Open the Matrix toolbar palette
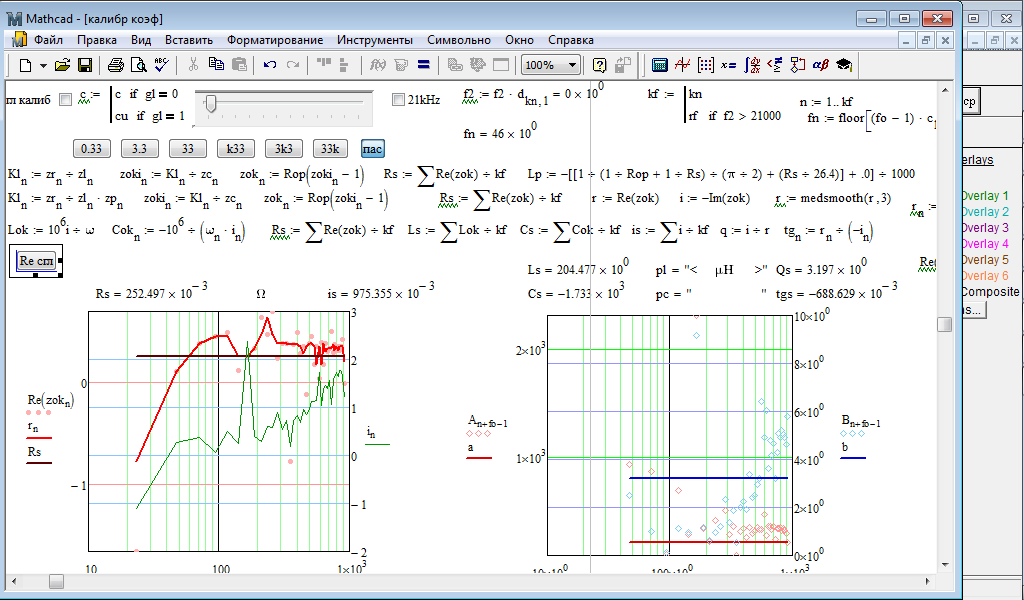 [706, 65]
